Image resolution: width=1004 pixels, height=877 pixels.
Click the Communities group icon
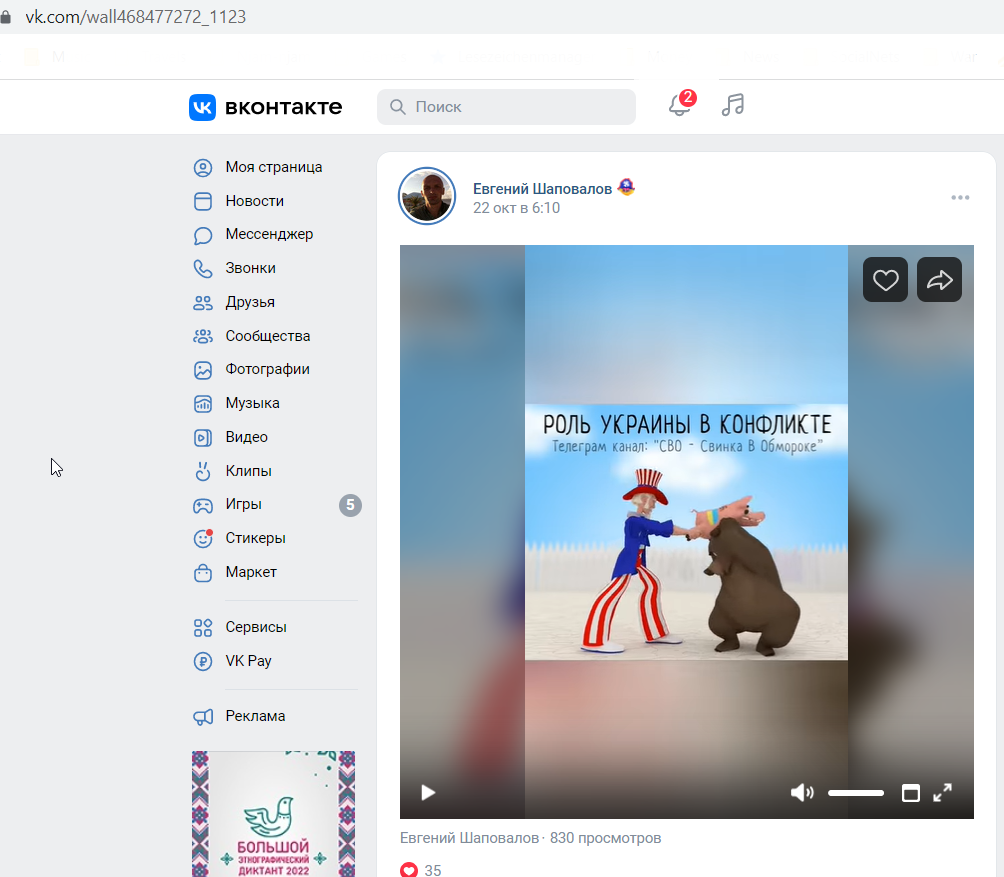(x=203, y=337)
